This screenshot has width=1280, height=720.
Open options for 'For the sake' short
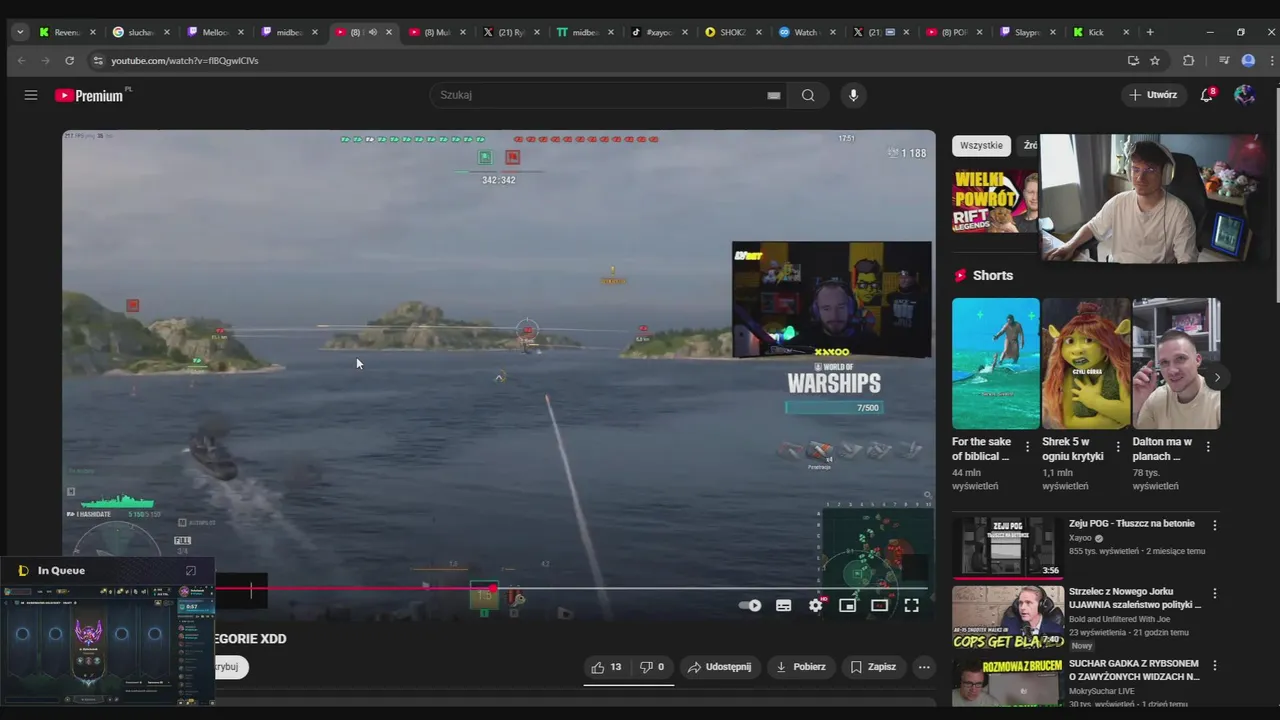click(x=1027, y=447)
